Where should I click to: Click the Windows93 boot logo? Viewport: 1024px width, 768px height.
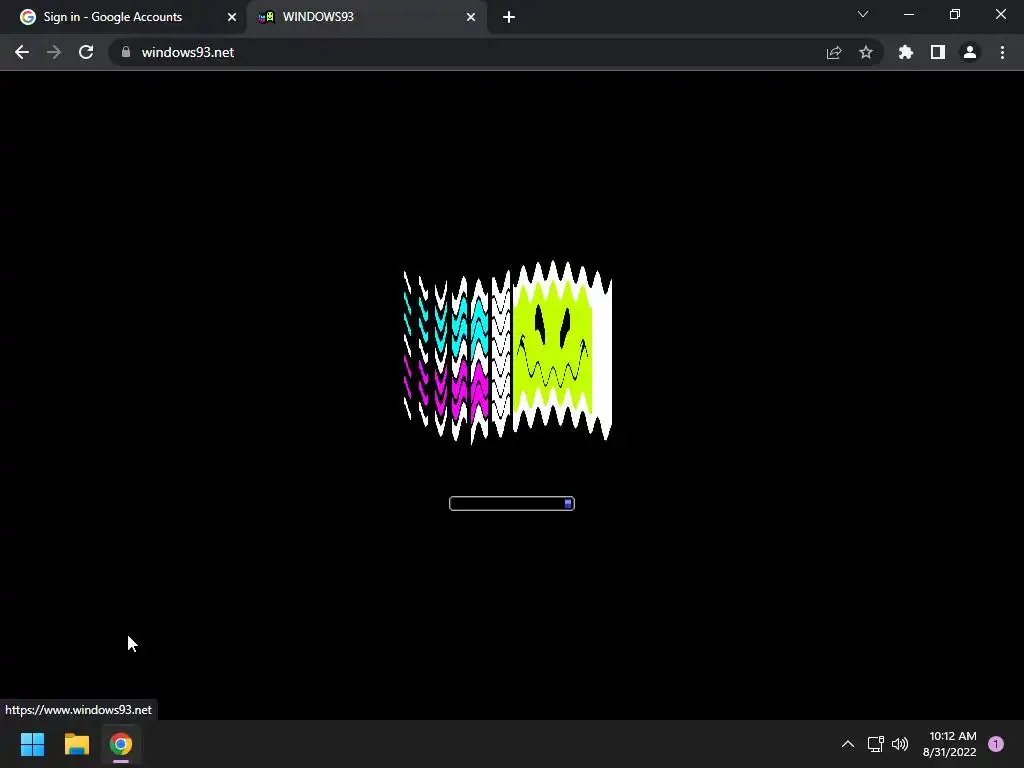508,353
